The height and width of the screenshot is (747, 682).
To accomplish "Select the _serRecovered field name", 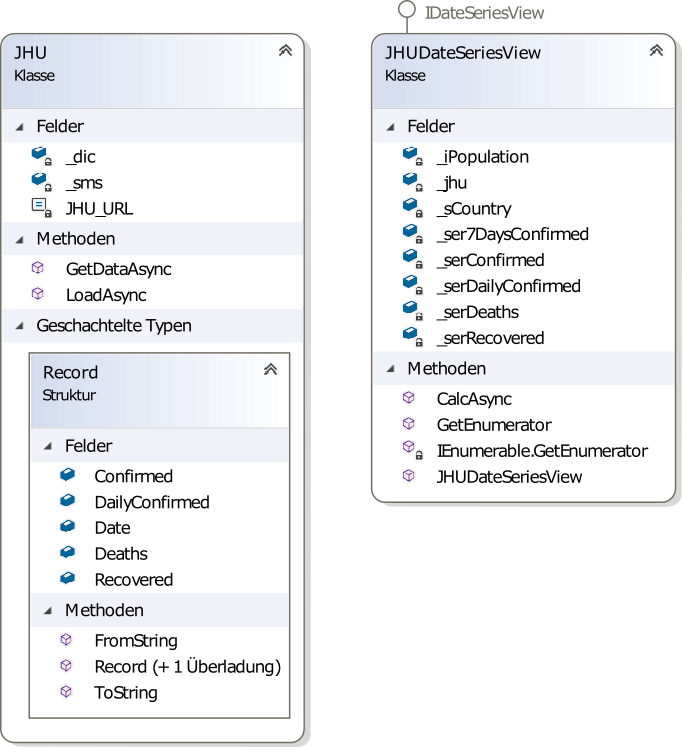I will coord(491,338).
